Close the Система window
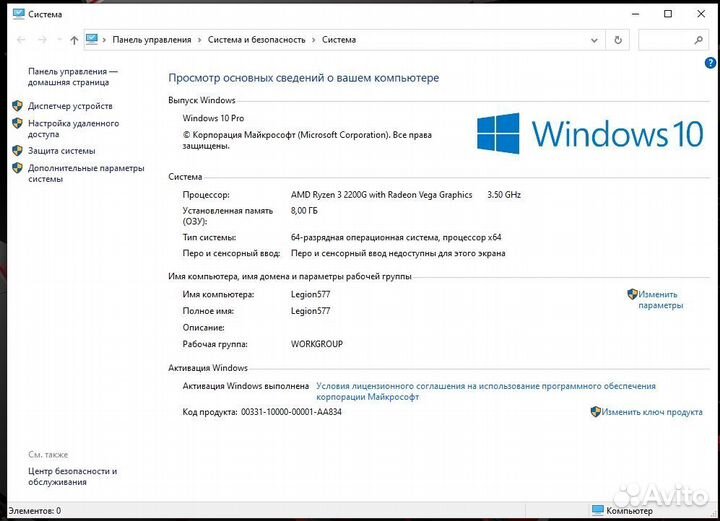Image resolution: width=720 pixels, height=521 pixels. [701, 14]
